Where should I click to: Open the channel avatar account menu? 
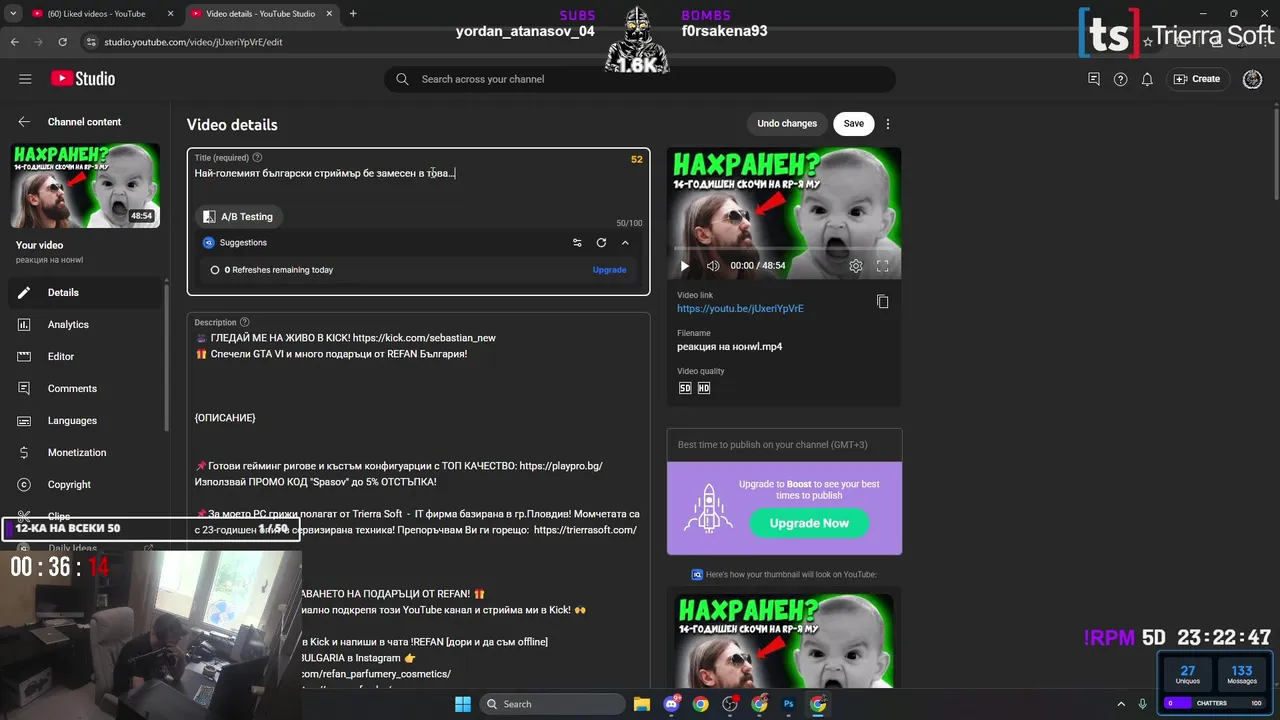pyautogui.click(x=1252, y=79)
